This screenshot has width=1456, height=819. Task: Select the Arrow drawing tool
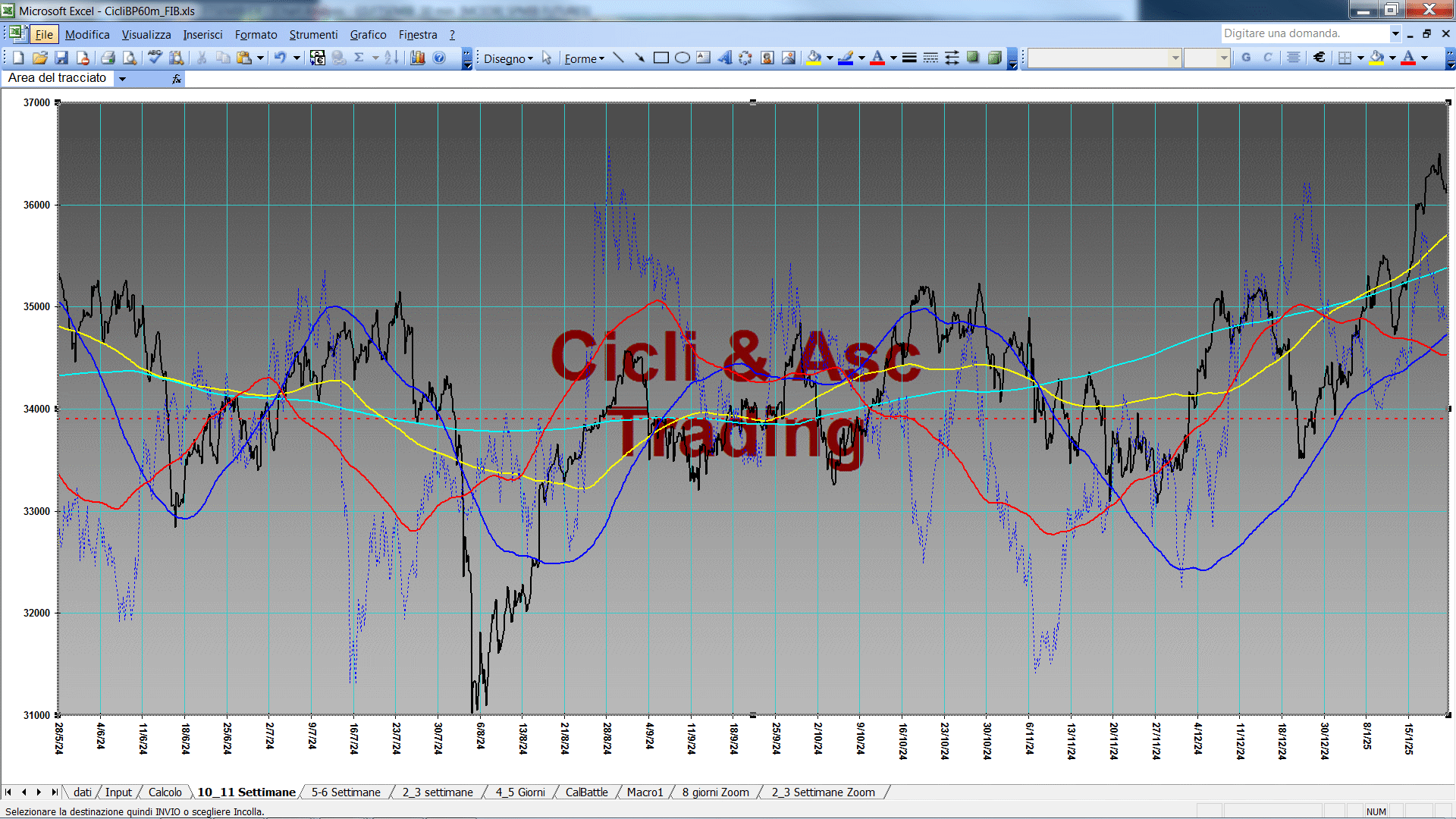(x=639, y=58)
